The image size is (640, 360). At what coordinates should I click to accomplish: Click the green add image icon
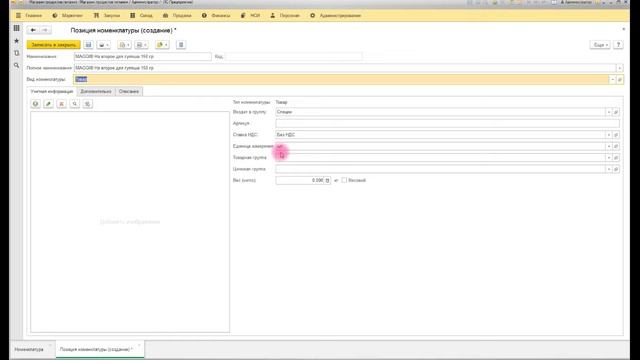[36, 104]
